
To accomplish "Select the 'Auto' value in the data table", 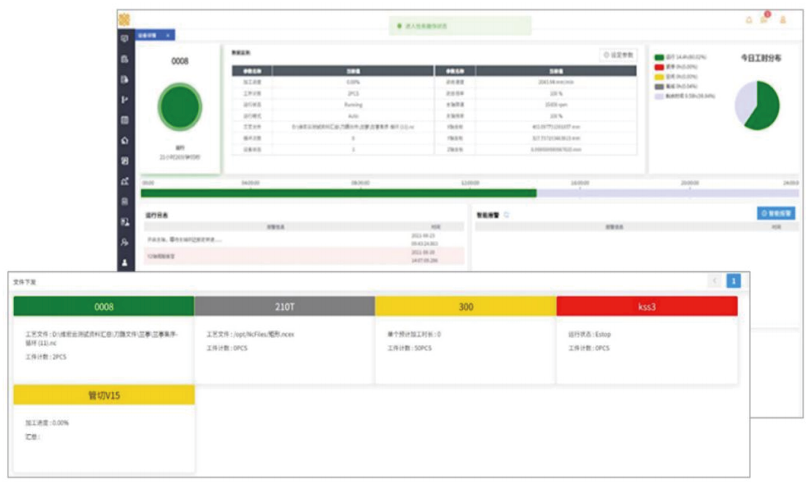I will (x=353, y=116).
